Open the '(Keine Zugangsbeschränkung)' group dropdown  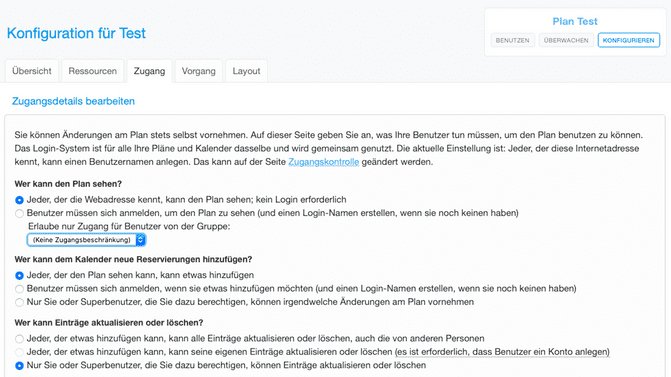click(x=86, y=240)
